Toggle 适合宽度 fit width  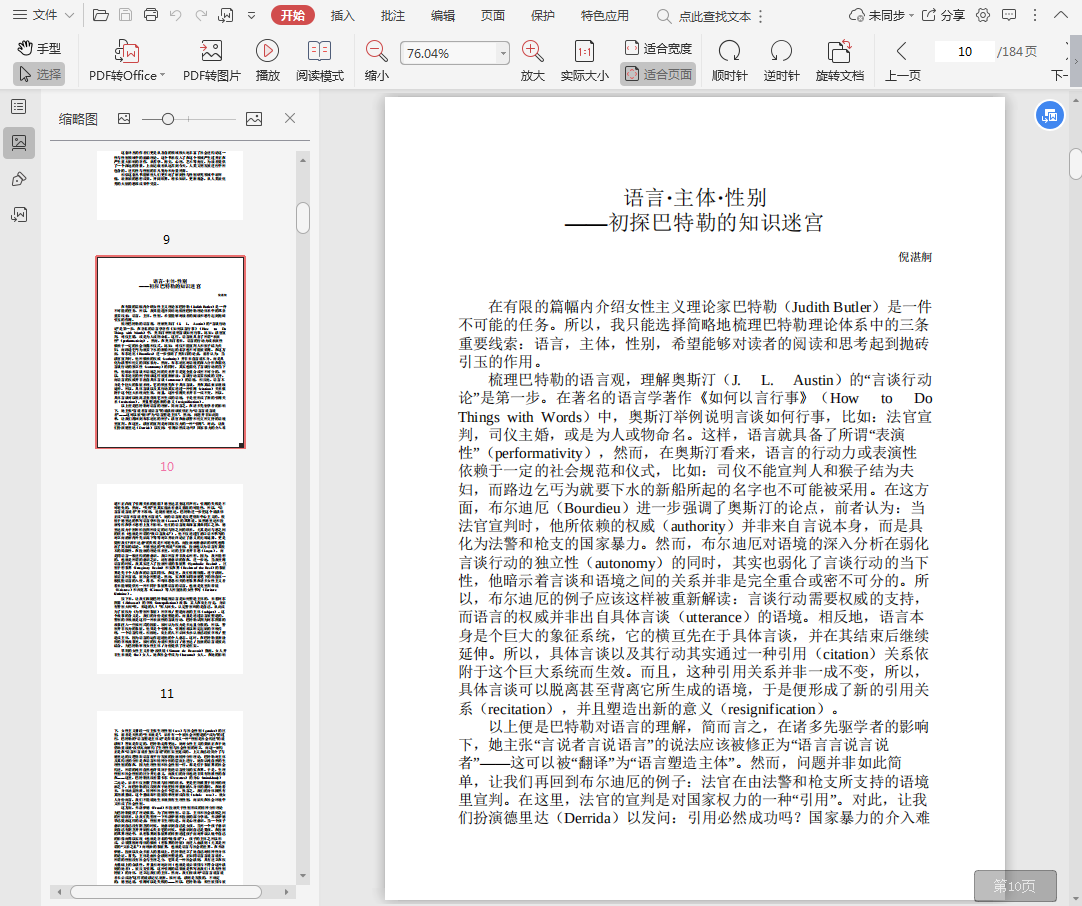coord(658,48)
